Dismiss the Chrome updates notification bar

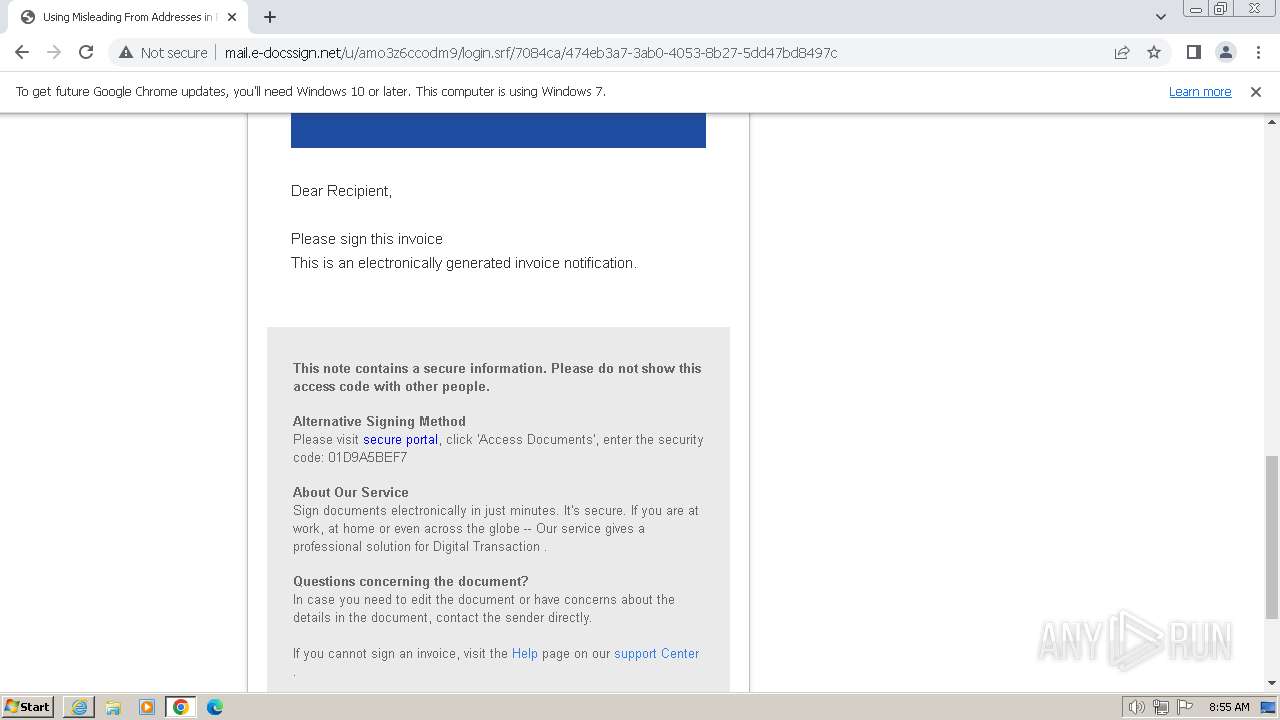click(1256, 92)
